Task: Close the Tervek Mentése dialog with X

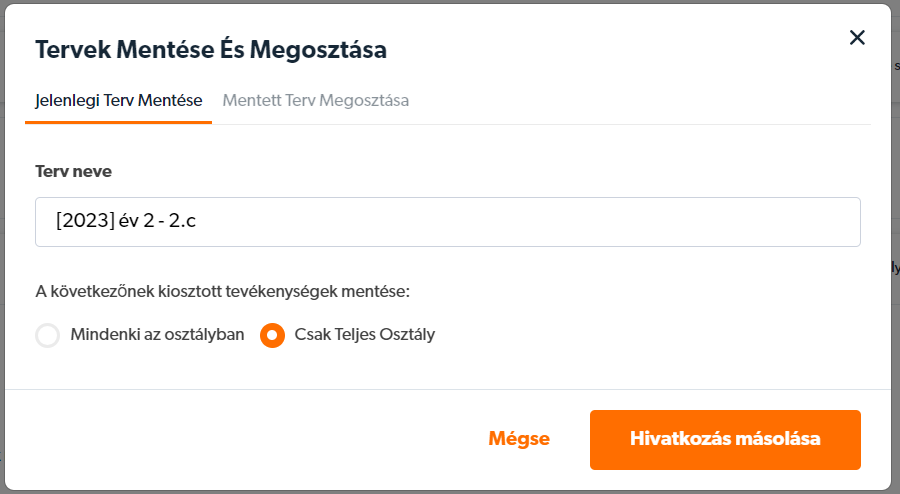Action: point(857,38)
